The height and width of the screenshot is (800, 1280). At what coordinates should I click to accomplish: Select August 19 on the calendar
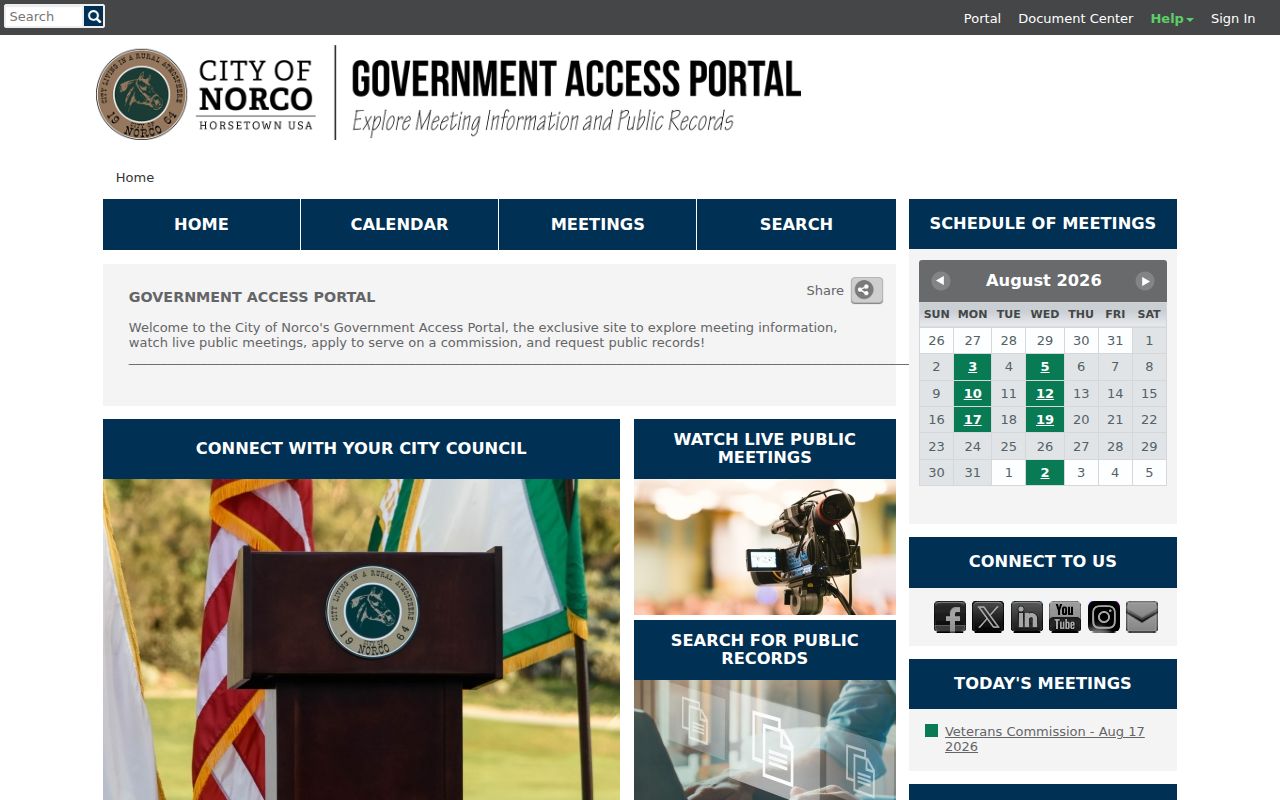(1045, 419)
